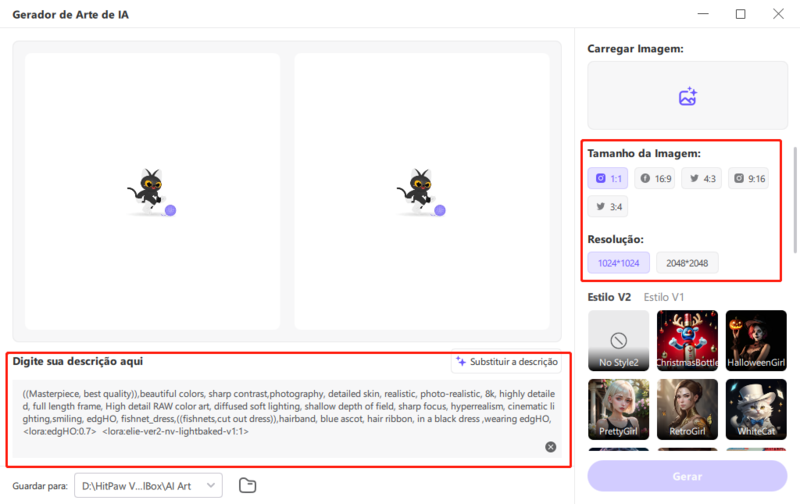
Task: Select the 1:1 image size
Action: point(608,178)
